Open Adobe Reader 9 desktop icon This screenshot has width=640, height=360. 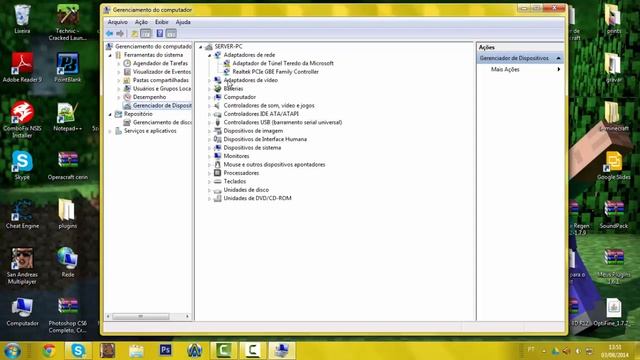(22, 67)
